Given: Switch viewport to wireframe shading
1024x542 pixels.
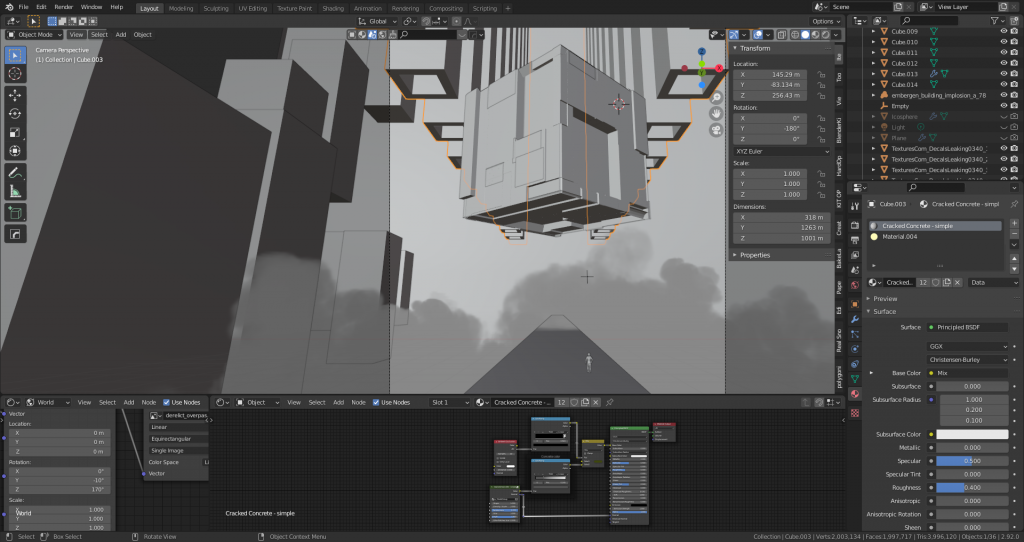Looking at the screenshot, I should coord(795,35).
